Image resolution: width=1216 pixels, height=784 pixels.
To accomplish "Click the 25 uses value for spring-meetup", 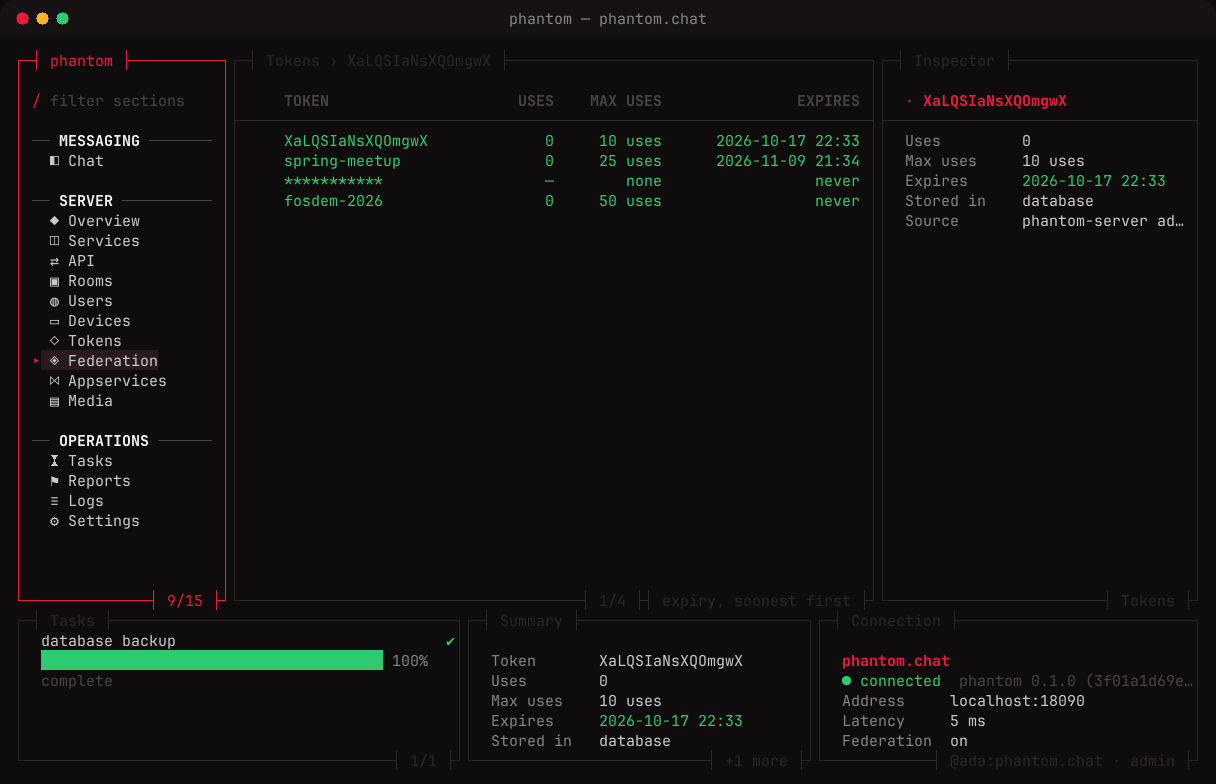I will point(630,161).
